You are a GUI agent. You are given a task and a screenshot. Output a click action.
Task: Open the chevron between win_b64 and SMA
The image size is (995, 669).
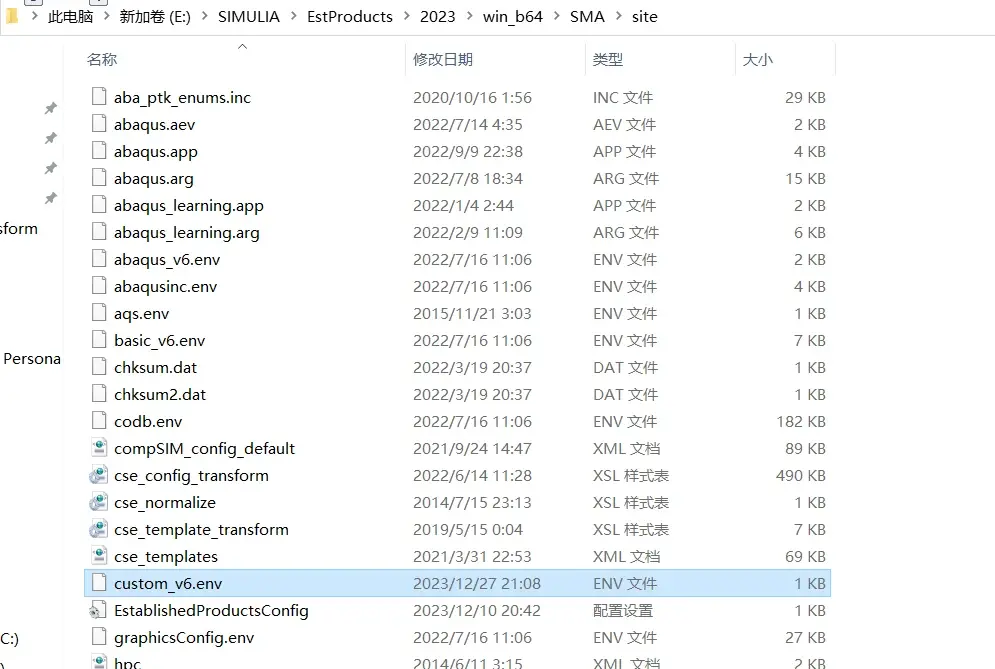point(557,17)
